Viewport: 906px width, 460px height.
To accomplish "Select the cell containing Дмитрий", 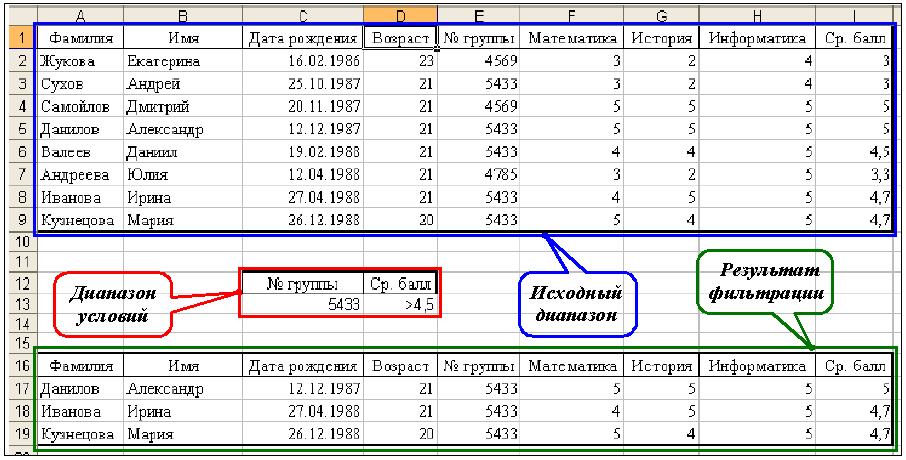I will pos(183,106).
